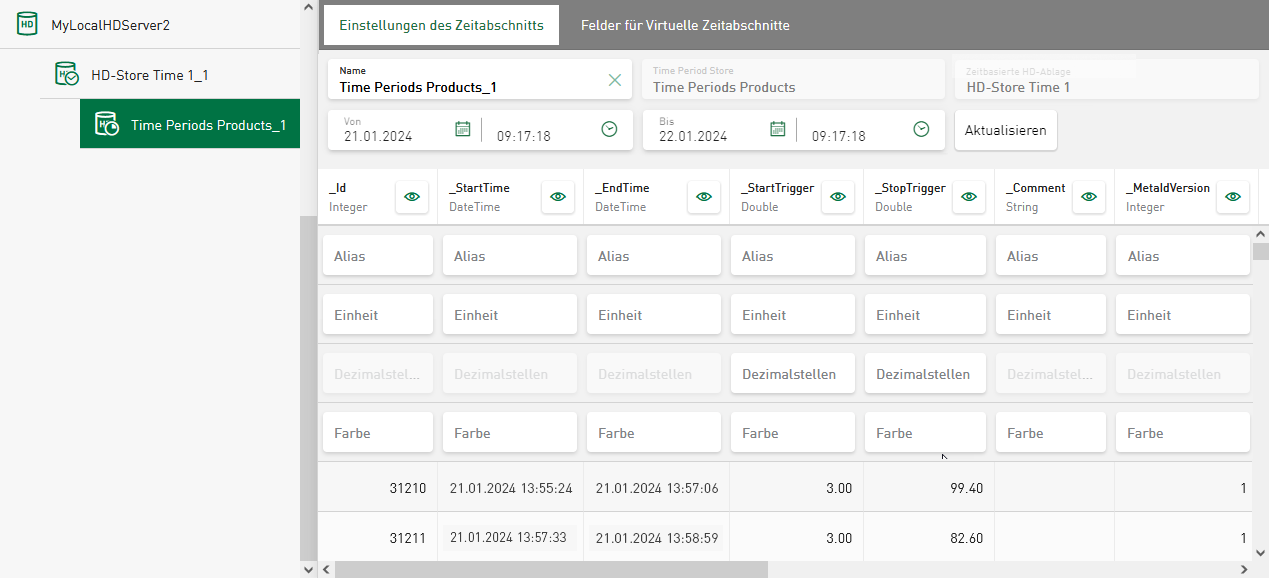Select the Einstellungen des Zeitabschnitts tab
Image resolution: width=1269 pixels, height=578 pixels.
(441, 25)
